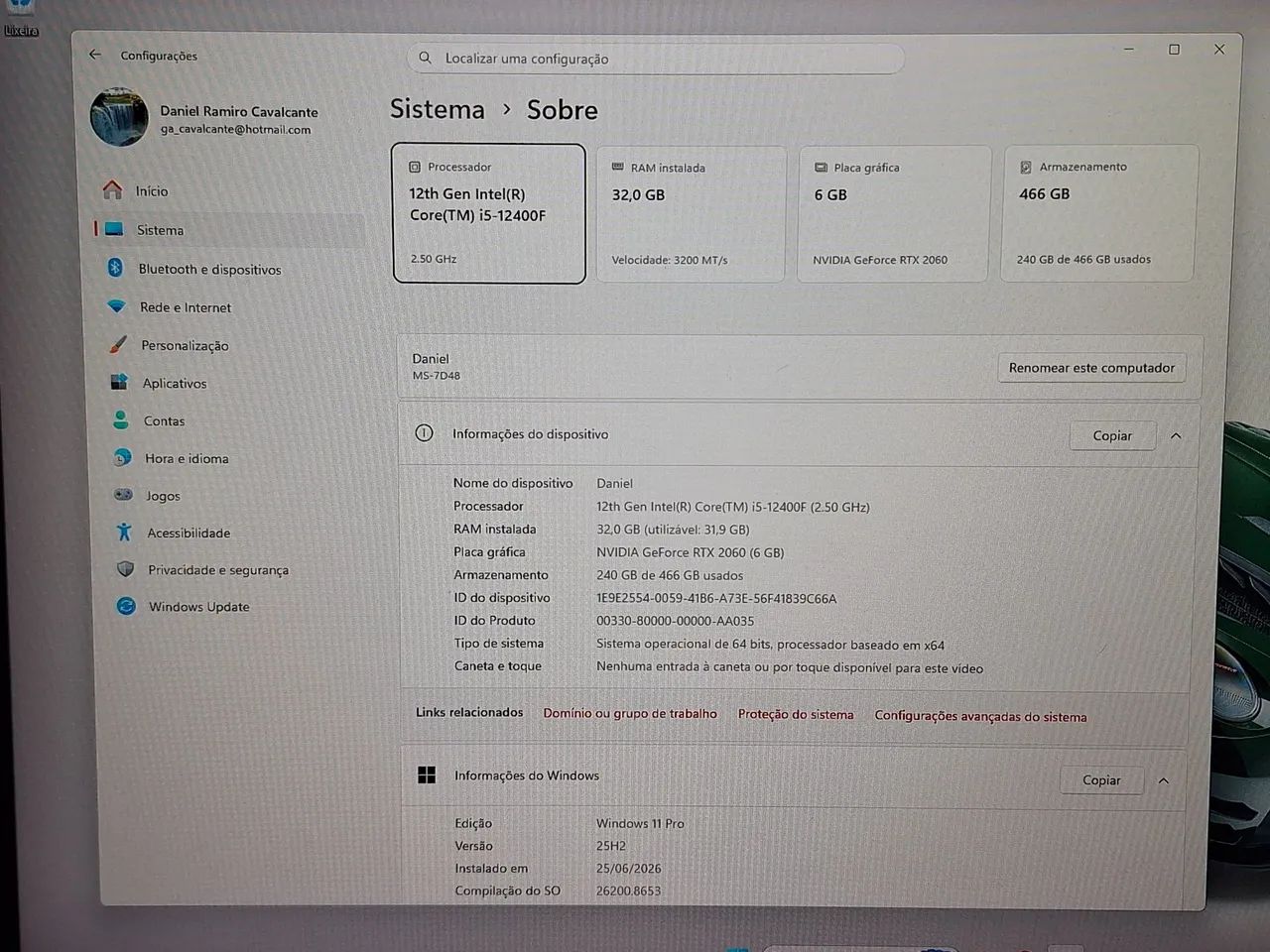Click the ga_cavalcante@hotmail.com email text
1270x952 pixels.
(236, 129)
